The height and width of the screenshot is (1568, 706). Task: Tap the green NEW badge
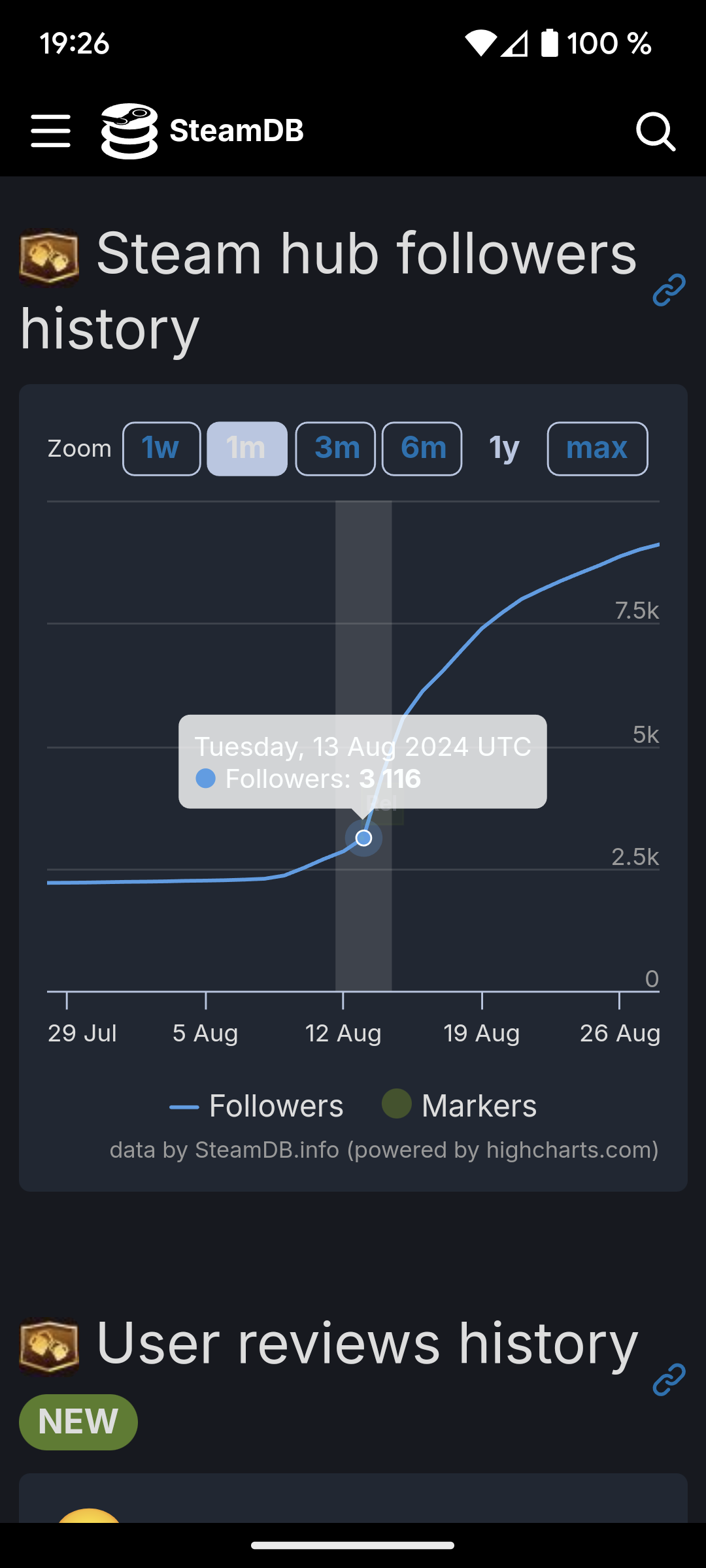pos(78,1422)
